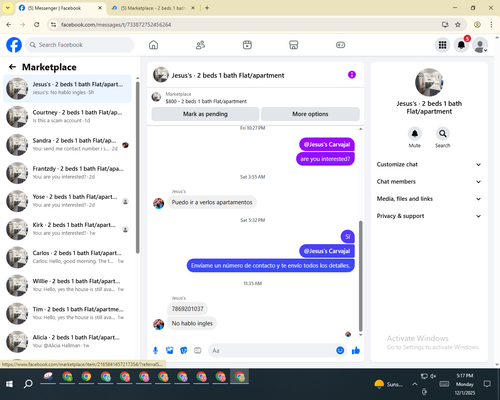The height and width of the screenshot is (400, 500).
Task: Open the Marketplace storefront icon
Action: coord(294,45)
